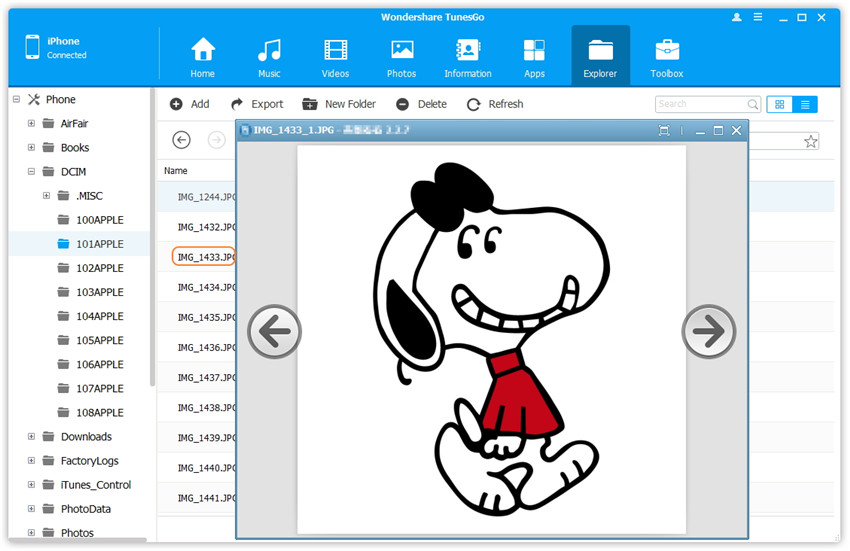Open the Apps section icon
The height and width of the screenshot is (551, 850).
pos(534,50)
